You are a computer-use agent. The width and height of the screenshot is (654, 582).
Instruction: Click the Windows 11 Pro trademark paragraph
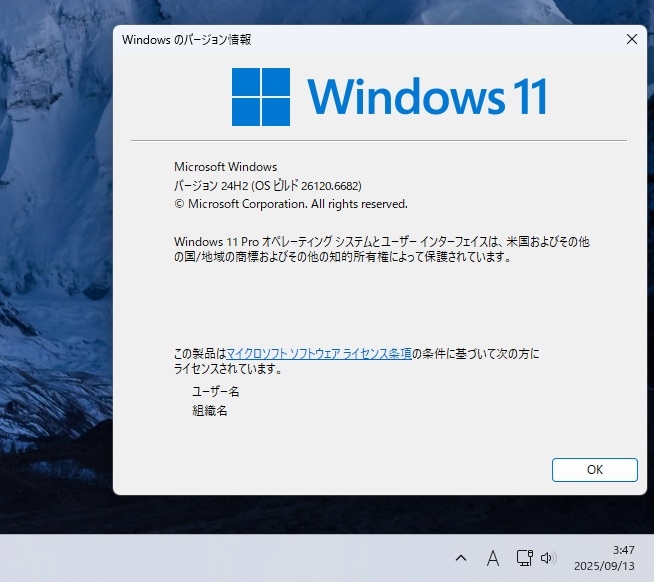click(x=382, y=249)
